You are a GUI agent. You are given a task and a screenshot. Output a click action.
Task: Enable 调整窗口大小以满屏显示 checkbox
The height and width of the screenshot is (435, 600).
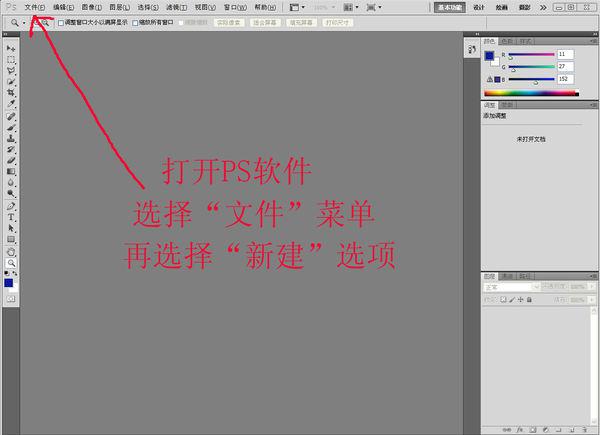[61, 21]
